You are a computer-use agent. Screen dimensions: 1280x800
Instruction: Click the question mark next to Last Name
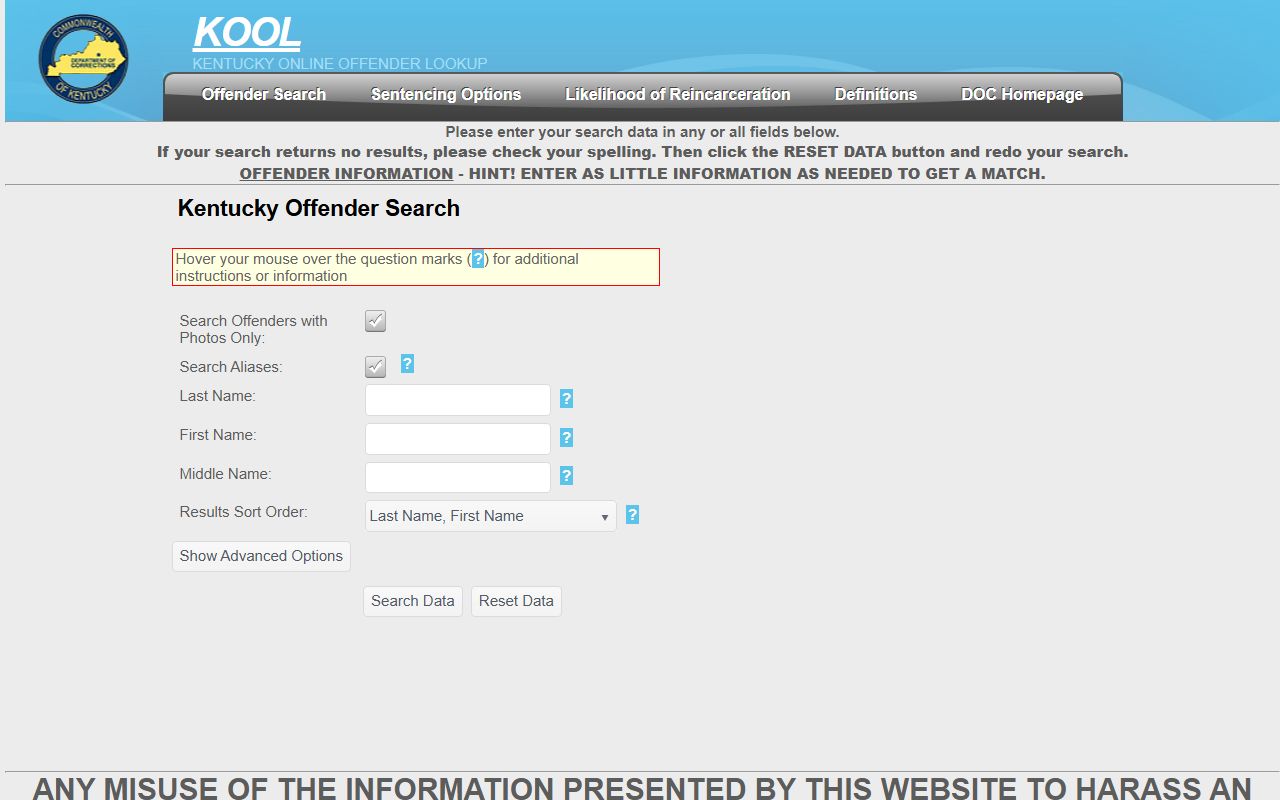(566, 399)
